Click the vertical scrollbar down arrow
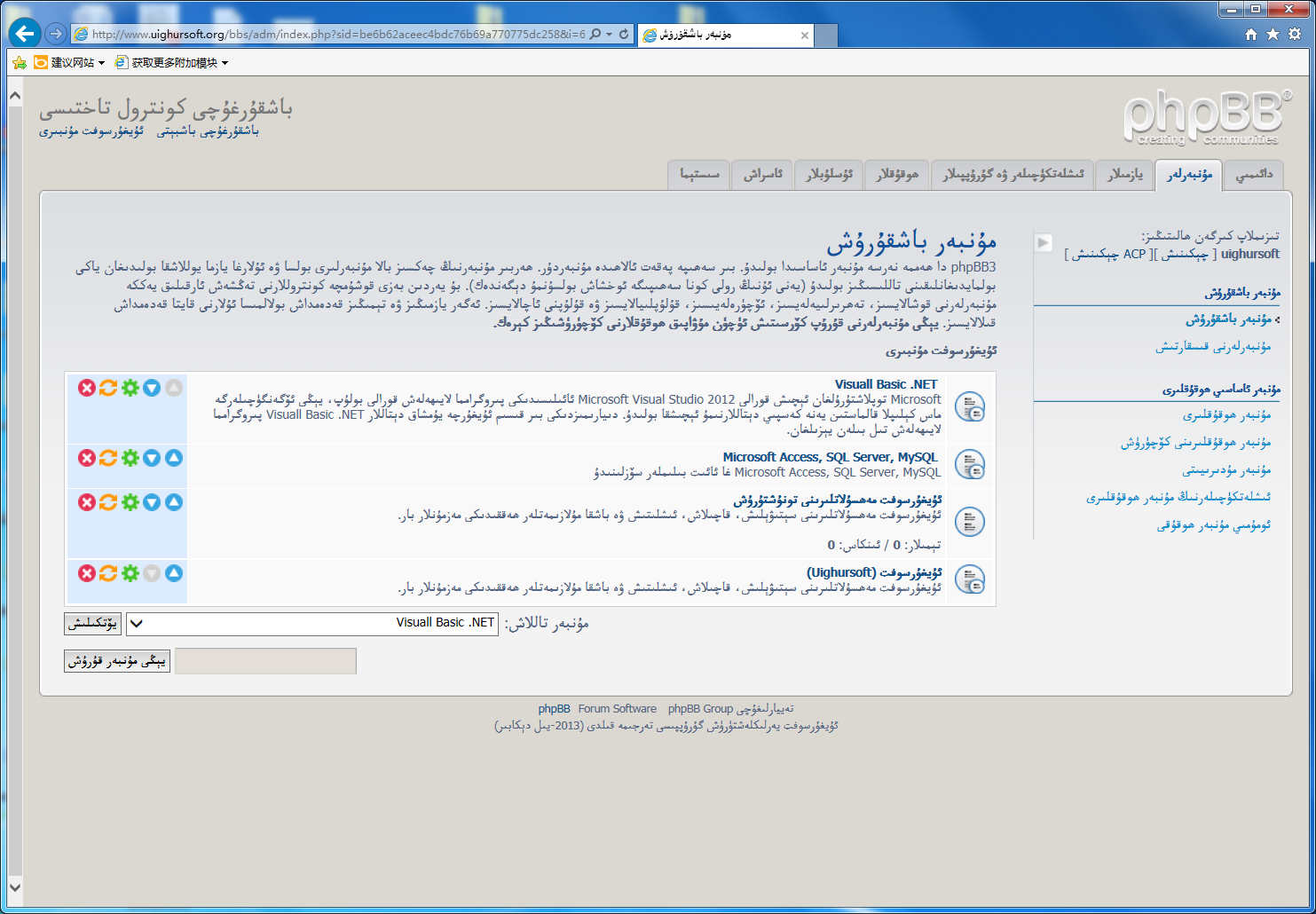 pos(15,886)
